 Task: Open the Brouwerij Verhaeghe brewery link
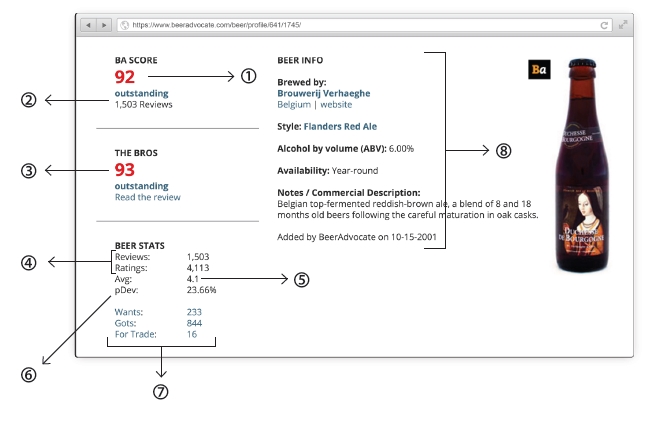click(324, 93)
